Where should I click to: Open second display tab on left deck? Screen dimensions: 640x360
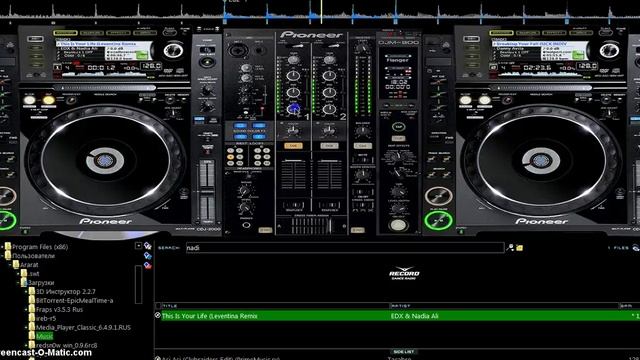click(92, 33)
